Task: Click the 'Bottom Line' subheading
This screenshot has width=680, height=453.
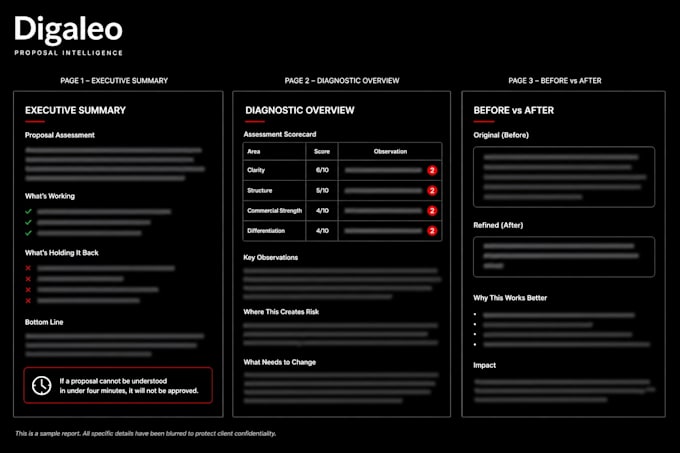Action: (44, 322)
